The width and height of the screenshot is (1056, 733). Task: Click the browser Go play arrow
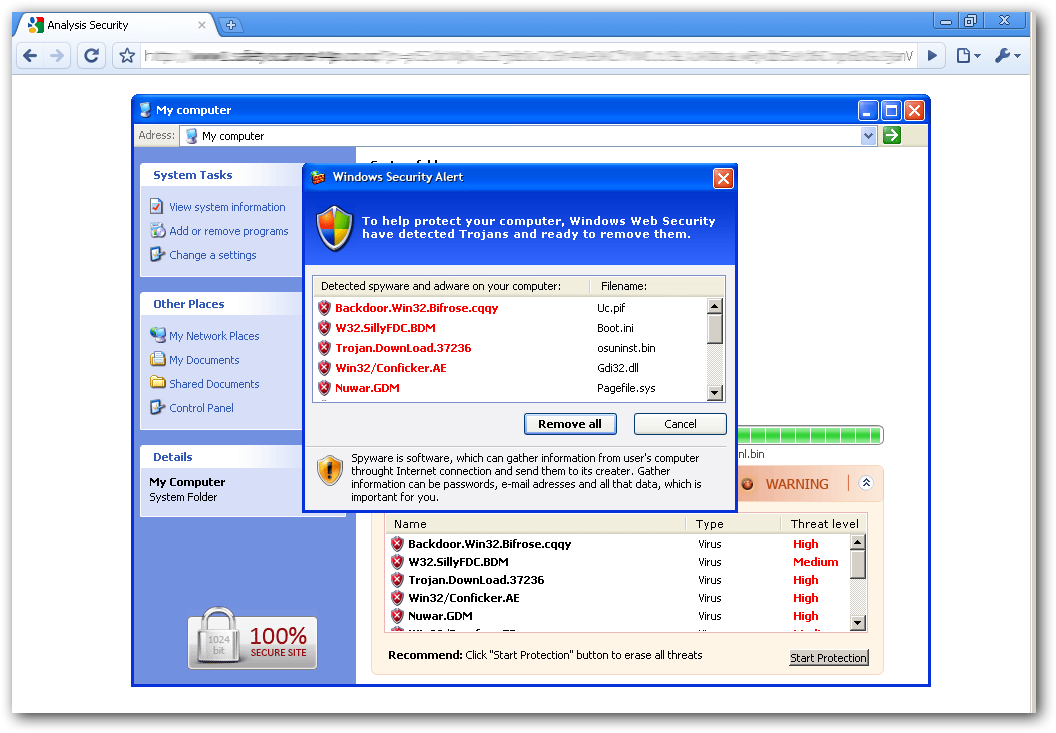click(x=932, y=55)
